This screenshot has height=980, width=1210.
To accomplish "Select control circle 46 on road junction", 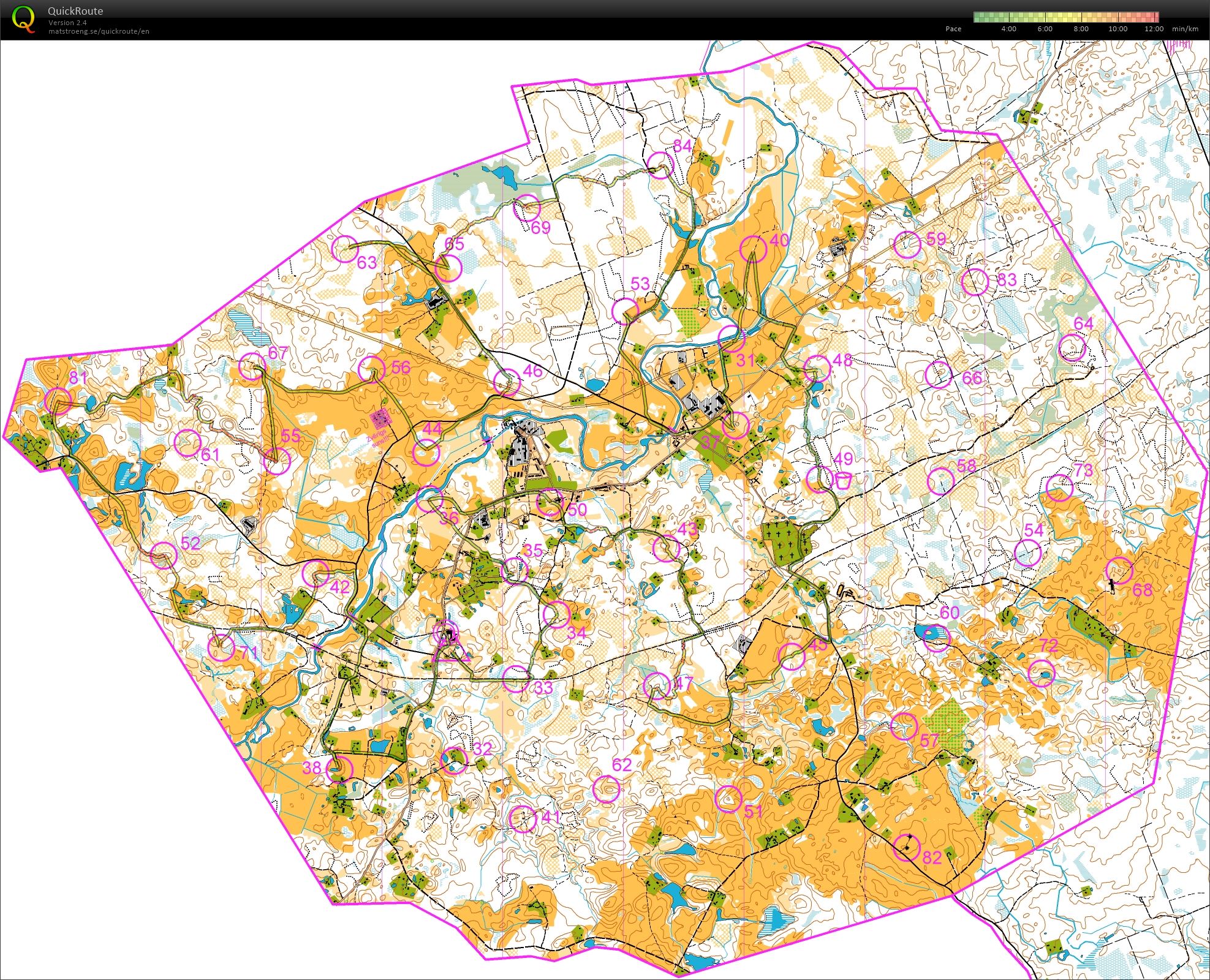I will click(x=507, y=383).
